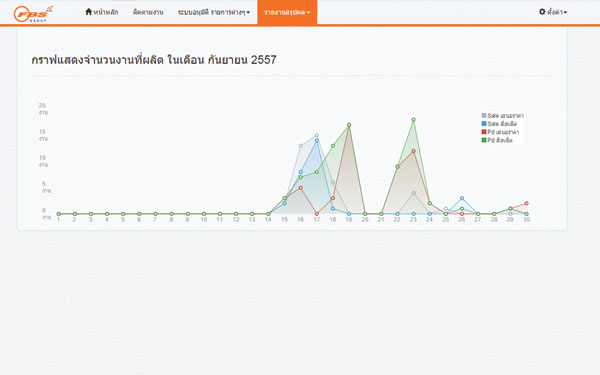Click the blue data point at day 26
This screenshot has width=600, height=375.
click(x=462, y=198)
